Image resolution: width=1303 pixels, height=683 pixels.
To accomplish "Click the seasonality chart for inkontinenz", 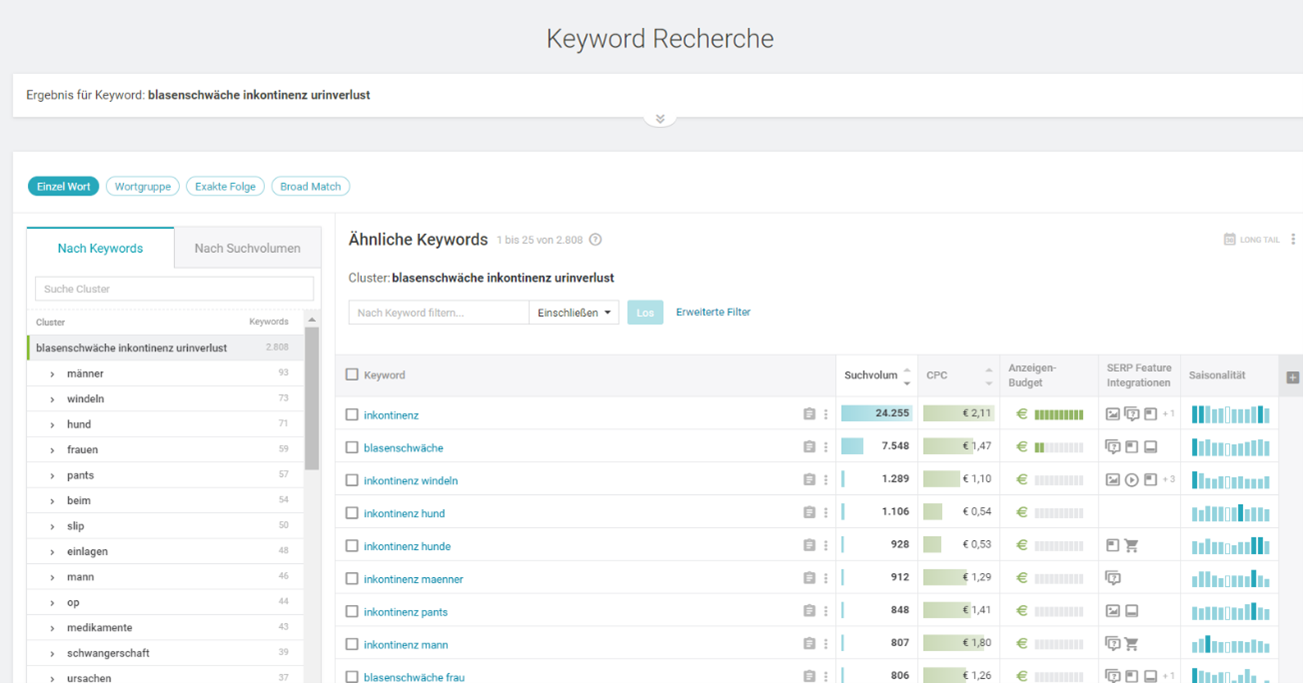I will click(x=1231, y=414).
